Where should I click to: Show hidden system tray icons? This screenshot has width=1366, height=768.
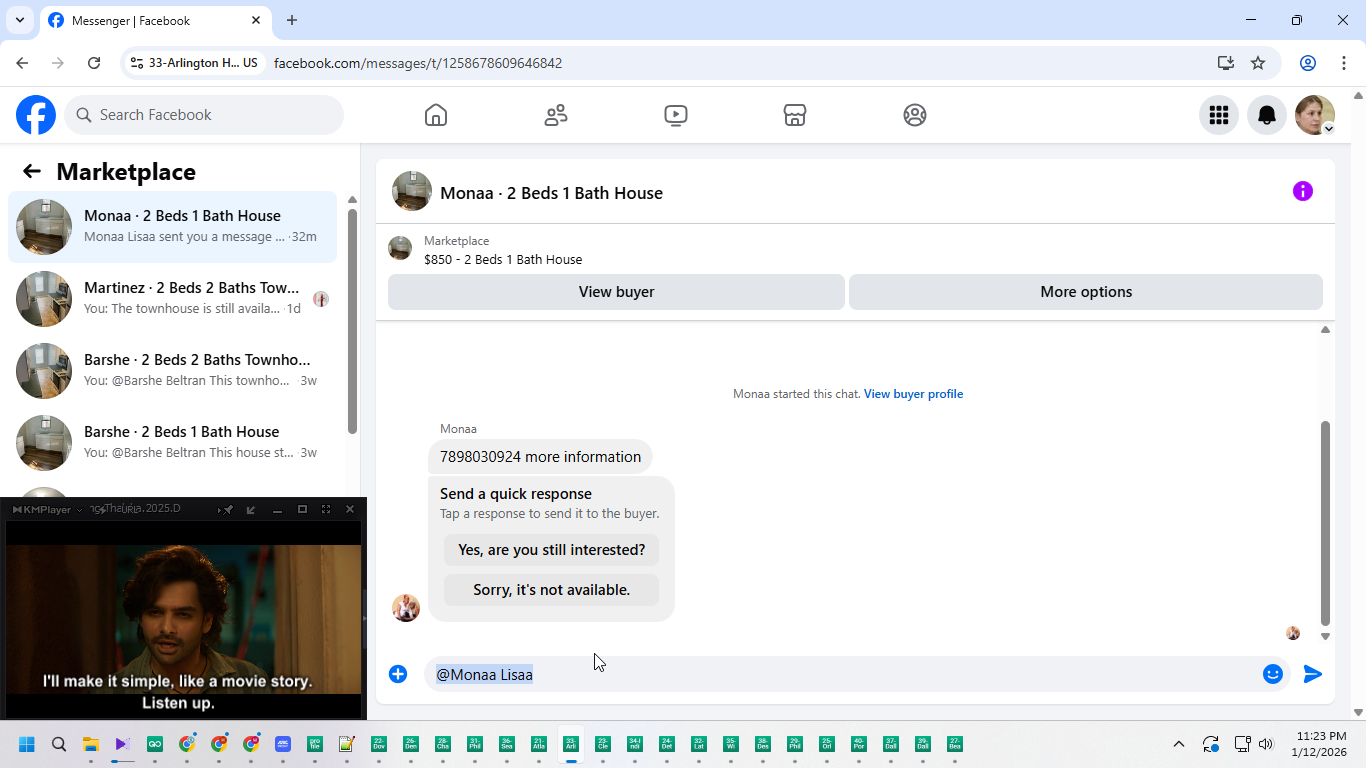(x=1179, y=744)
